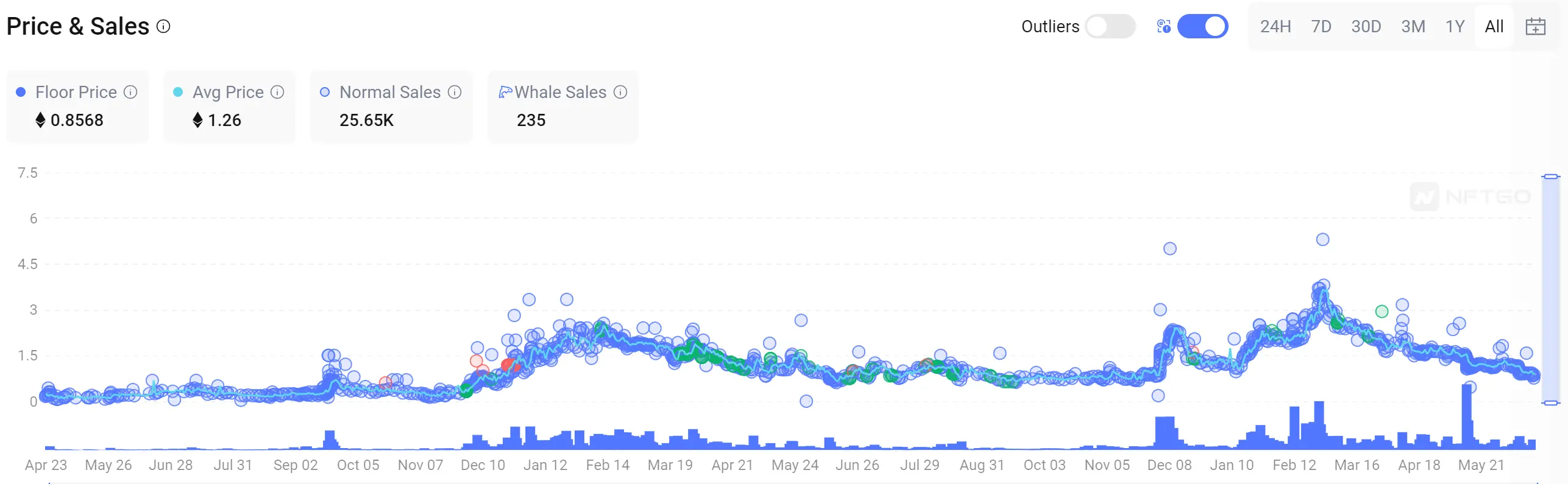Switch to the 30D time range
1568x484 pixels.
1366,27
